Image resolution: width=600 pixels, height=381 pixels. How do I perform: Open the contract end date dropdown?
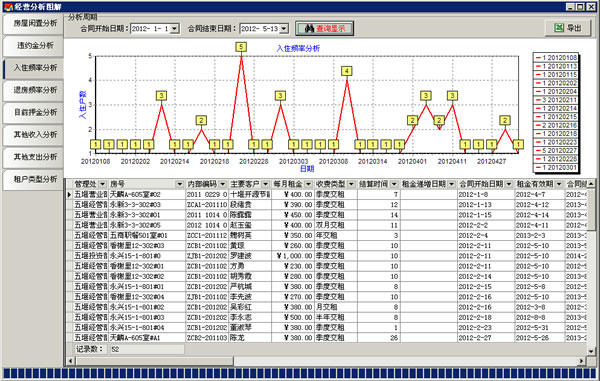tap(284, 29)
